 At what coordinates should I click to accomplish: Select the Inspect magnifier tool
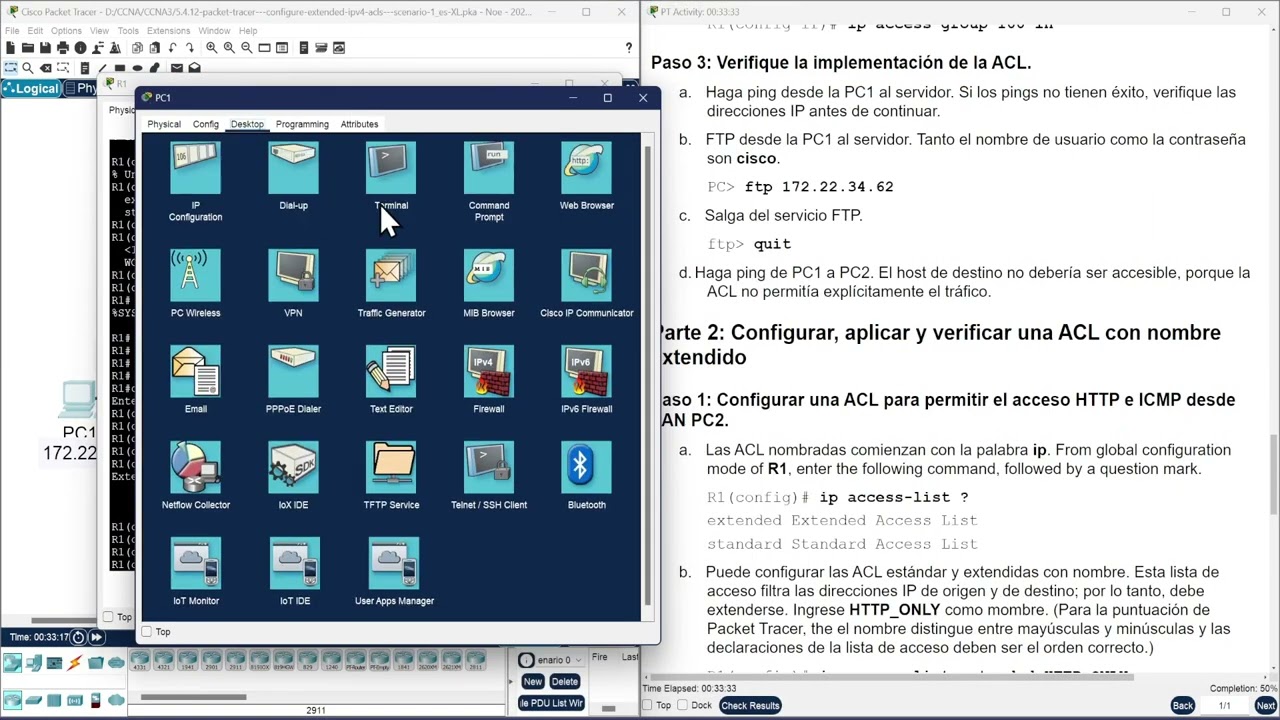[x=28, y=68]
